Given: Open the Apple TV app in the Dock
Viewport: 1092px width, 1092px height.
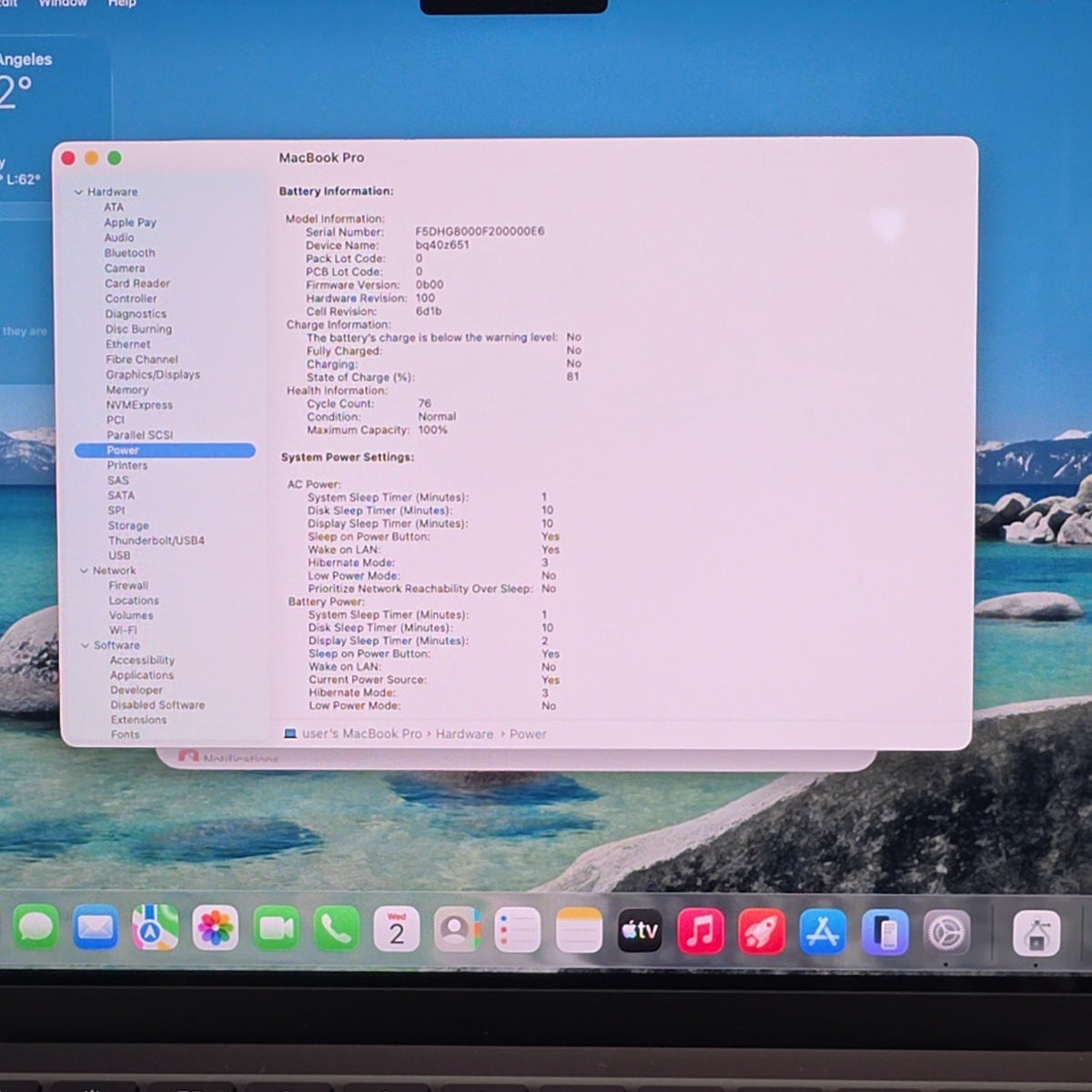Looking at the screenshot, I should pos(640,930).
